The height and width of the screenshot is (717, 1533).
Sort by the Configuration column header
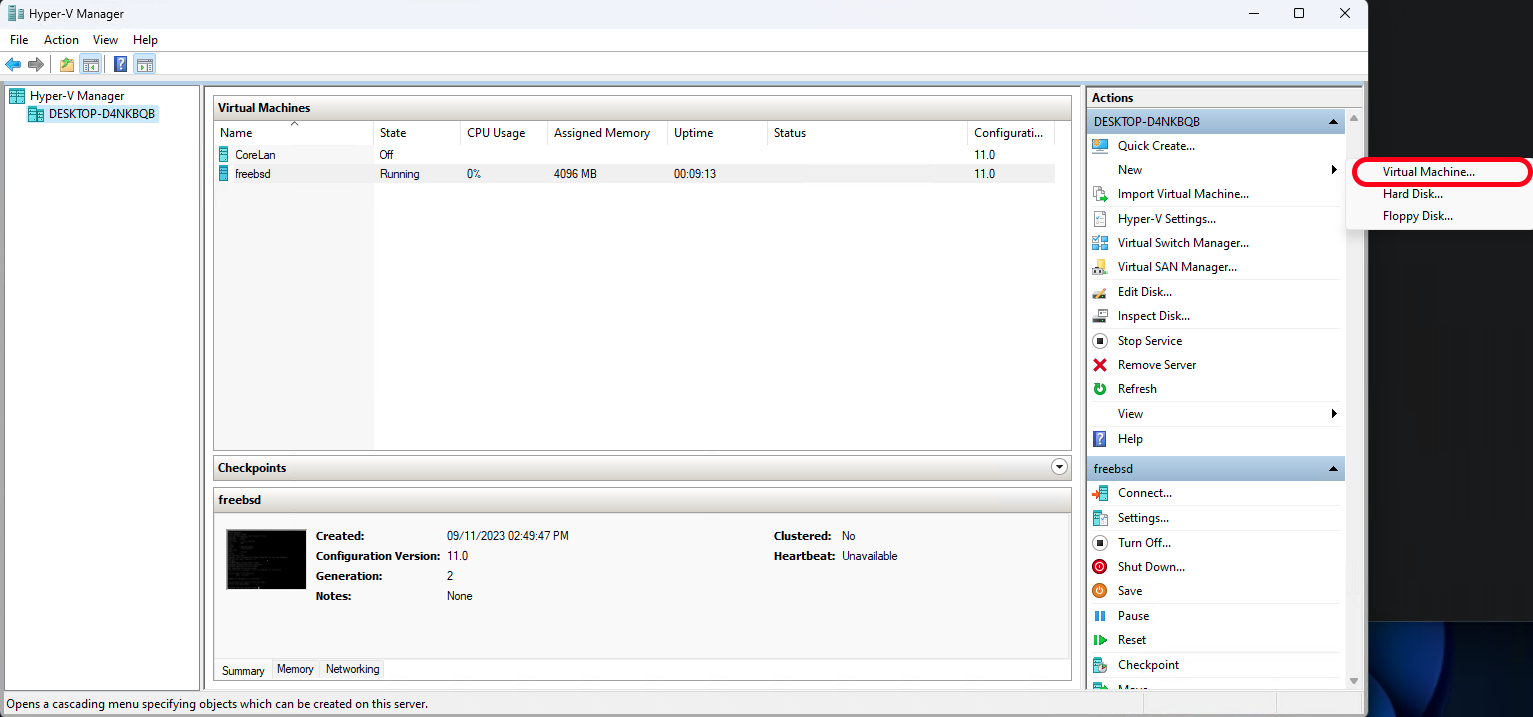(x=1011, y=132)
